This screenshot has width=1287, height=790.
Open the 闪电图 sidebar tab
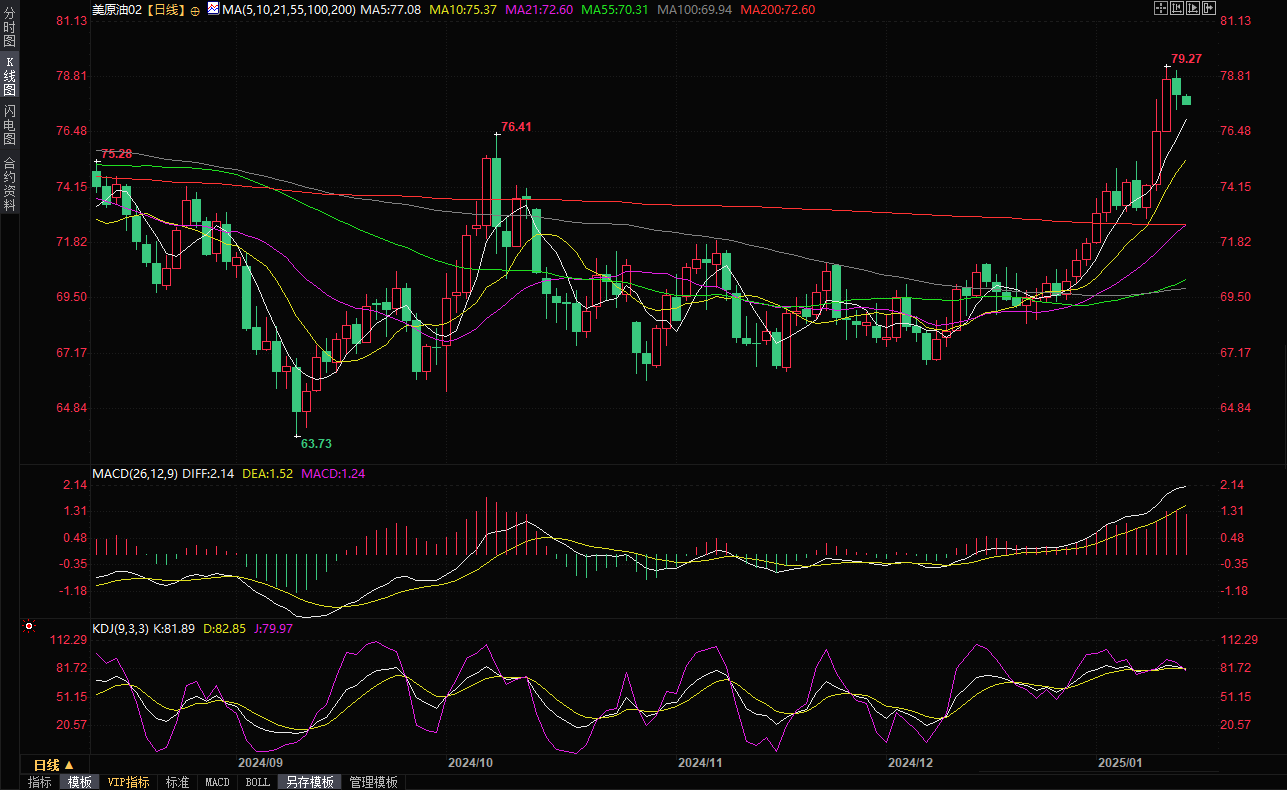[x=9, y=124]
